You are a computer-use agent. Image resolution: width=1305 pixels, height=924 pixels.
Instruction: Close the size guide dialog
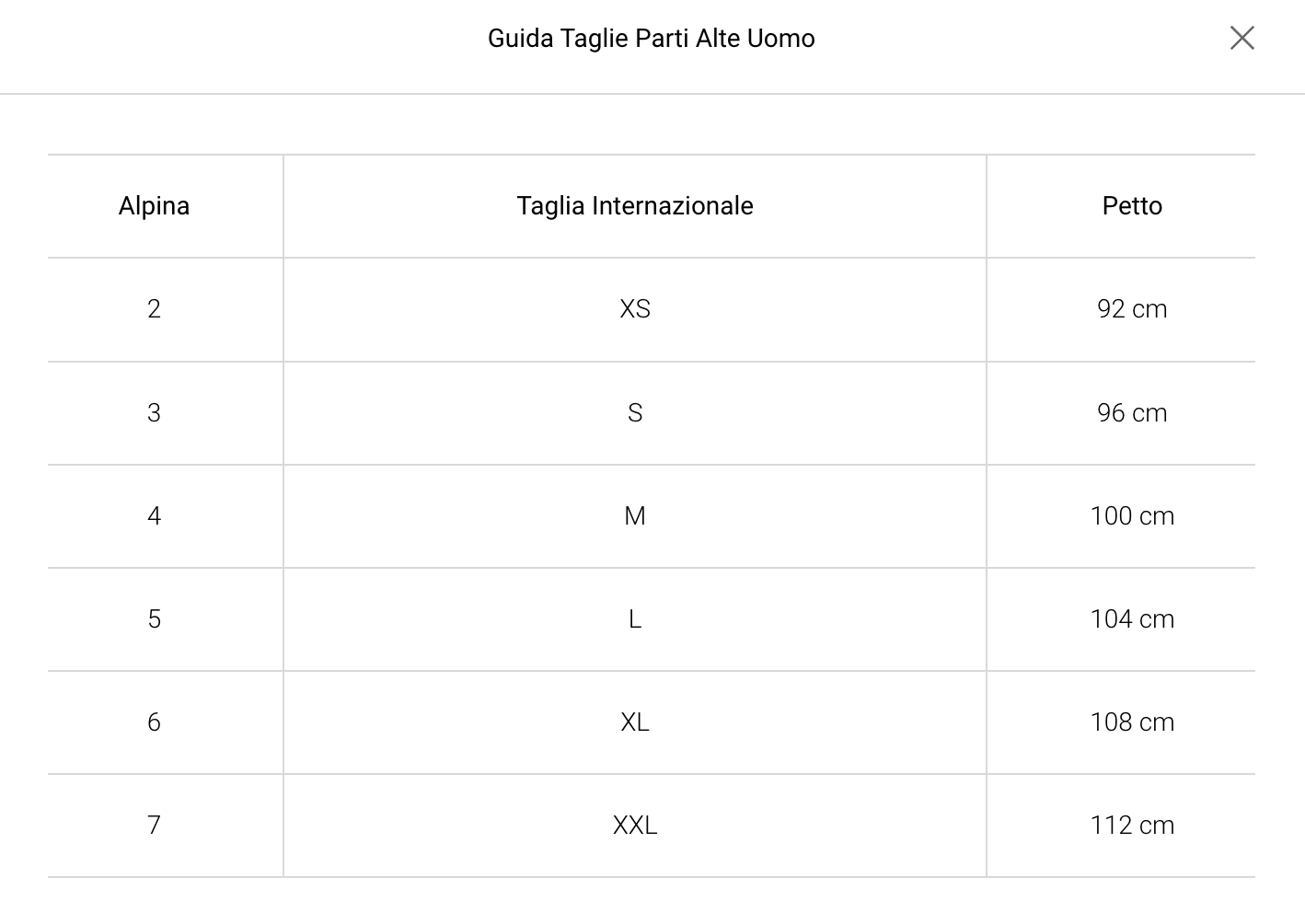pos(1241,38)
